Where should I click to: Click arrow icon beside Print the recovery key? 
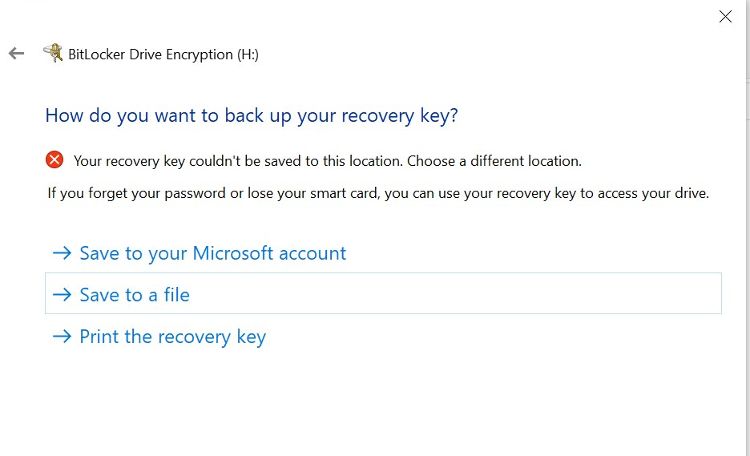61,337
